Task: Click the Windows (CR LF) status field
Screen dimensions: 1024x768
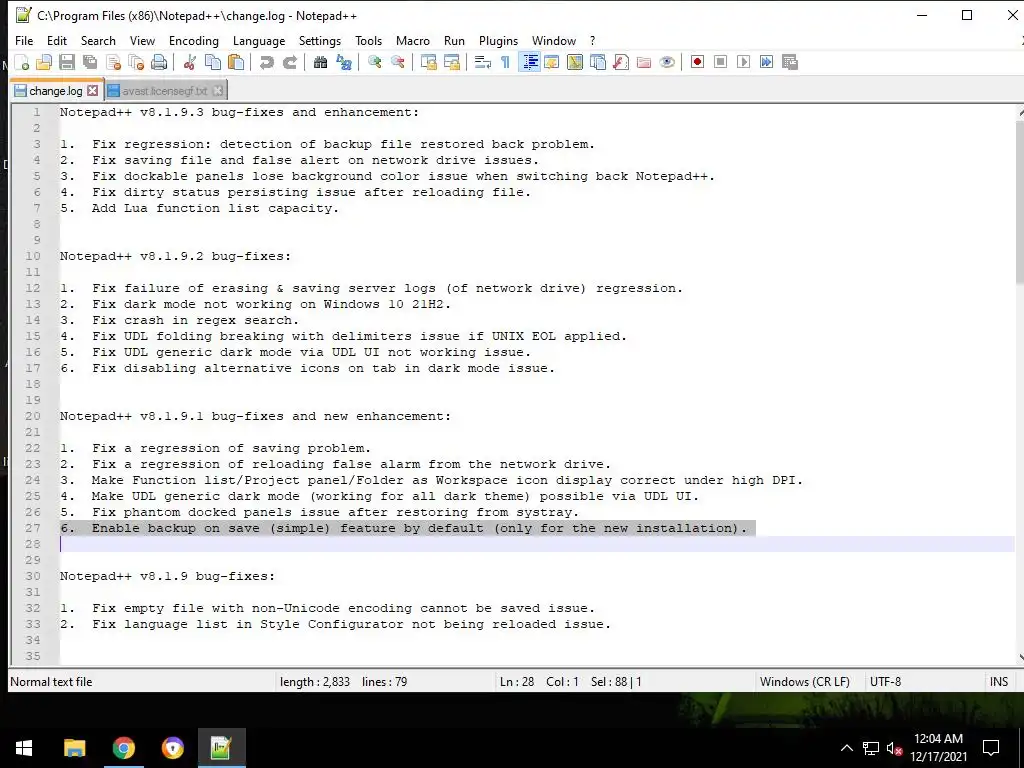Action: 805,682
